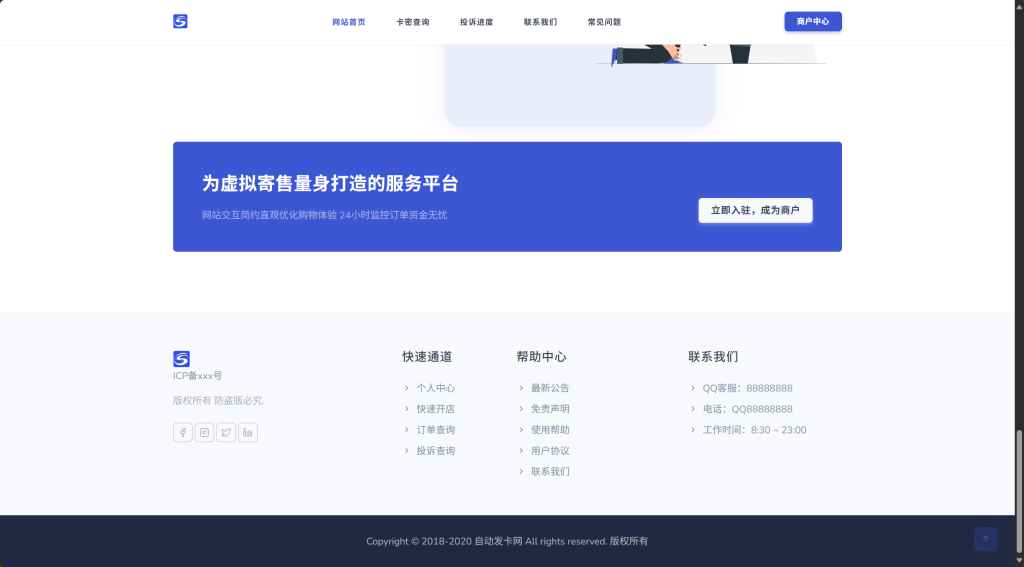This screenshot has height=567, width=1024.
Task: Open the 使用帮助 footer link
Action: [x=550, y=430]
